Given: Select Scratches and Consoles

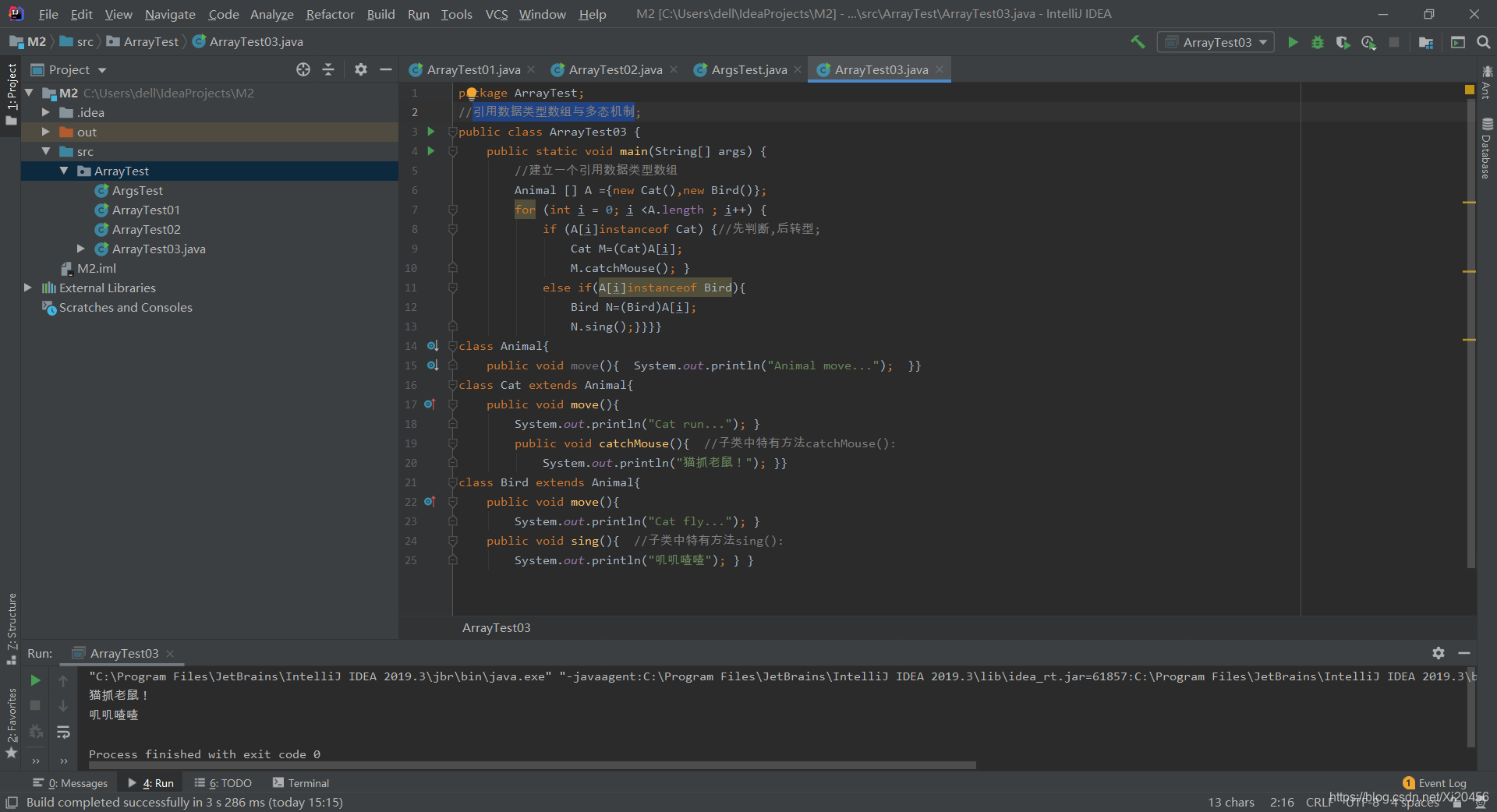Looking at the screenshot, I should point(126,307).
